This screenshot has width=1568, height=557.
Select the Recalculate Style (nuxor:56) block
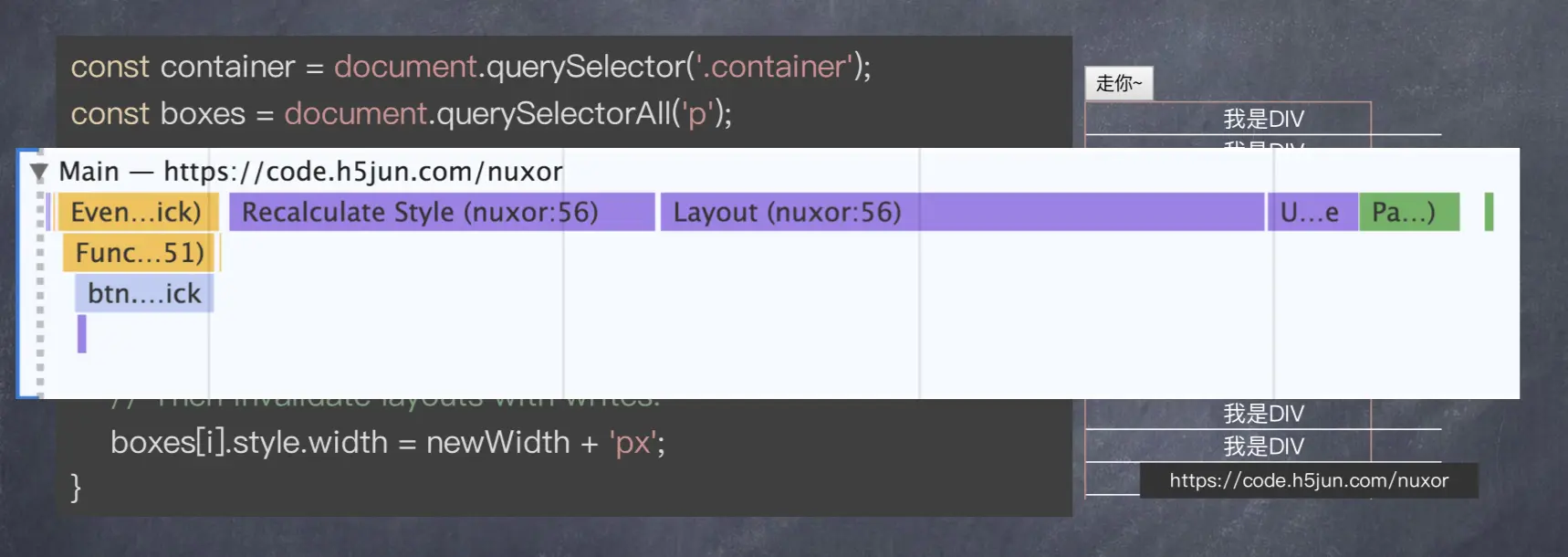point(442,212)
